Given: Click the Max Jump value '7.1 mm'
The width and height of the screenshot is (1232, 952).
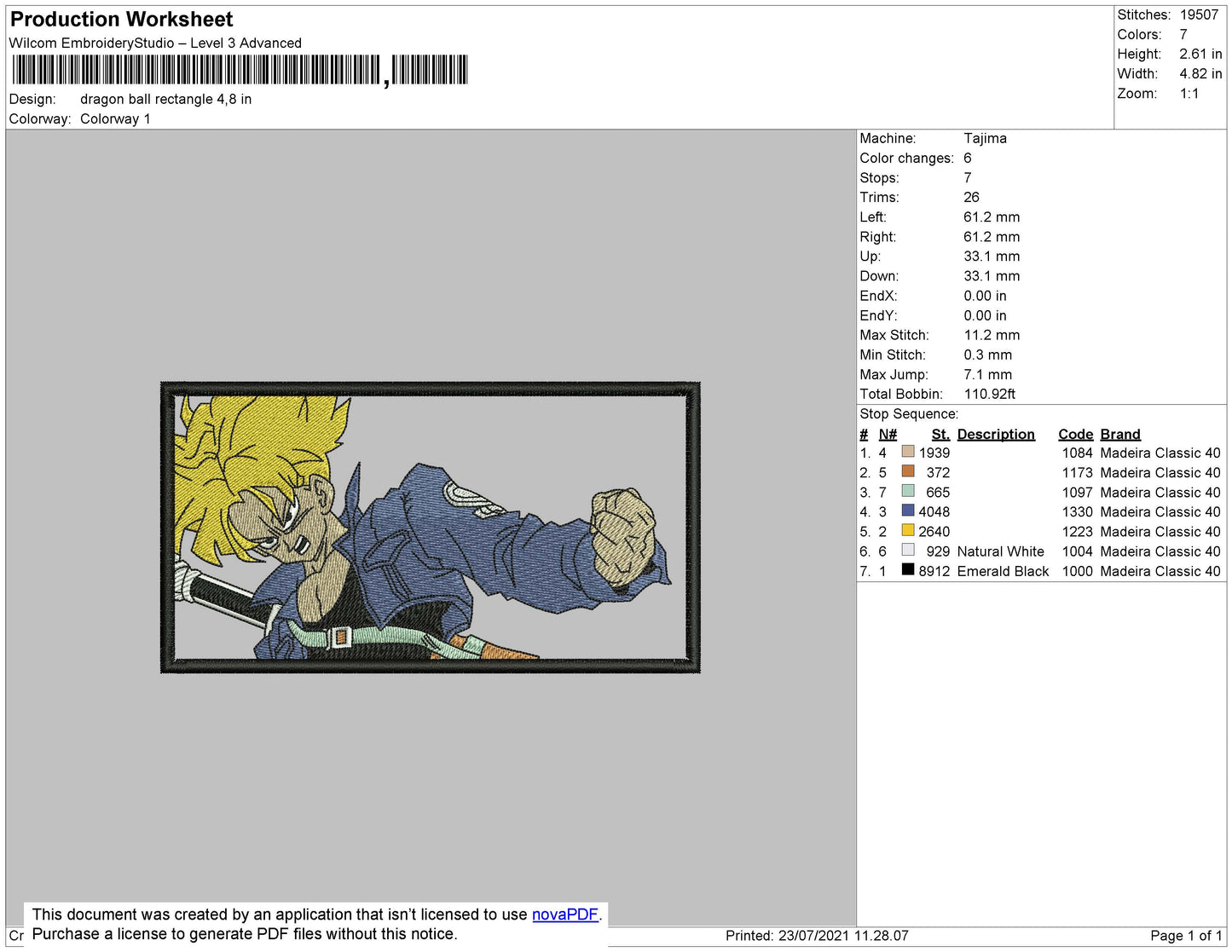Looking at the screenshot, I should click(987, 374).
